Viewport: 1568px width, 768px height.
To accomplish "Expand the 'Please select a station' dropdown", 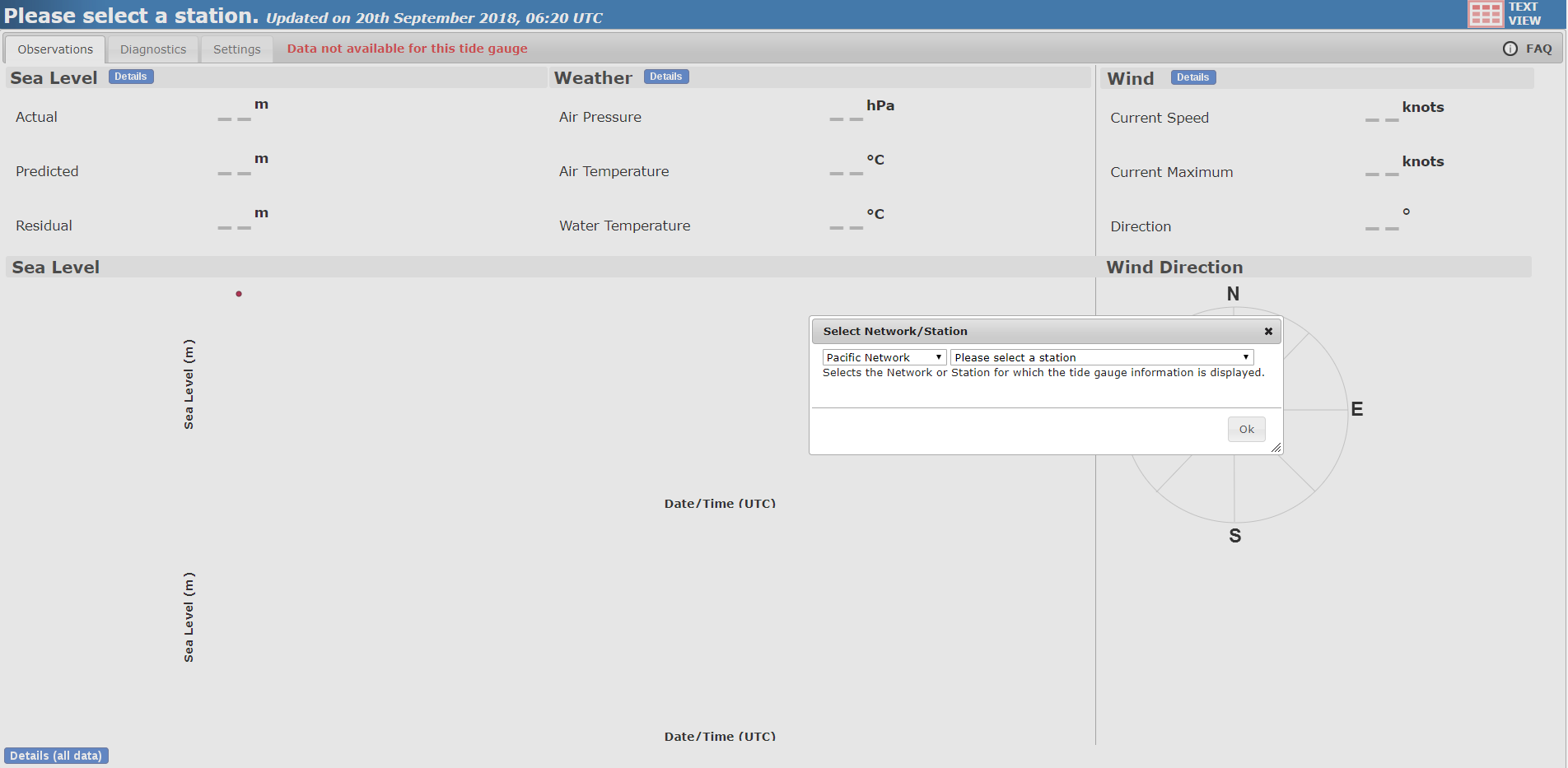I will [x=1101, y=357].
